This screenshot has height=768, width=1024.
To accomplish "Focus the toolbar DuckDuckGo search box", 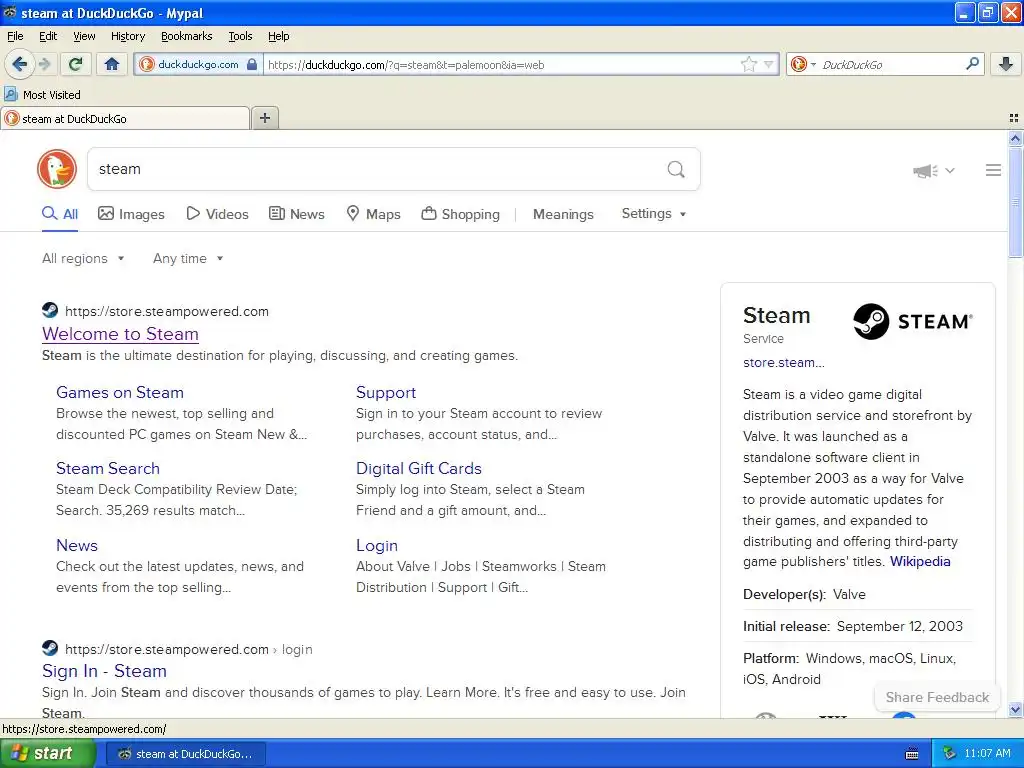I will (891, 64).
